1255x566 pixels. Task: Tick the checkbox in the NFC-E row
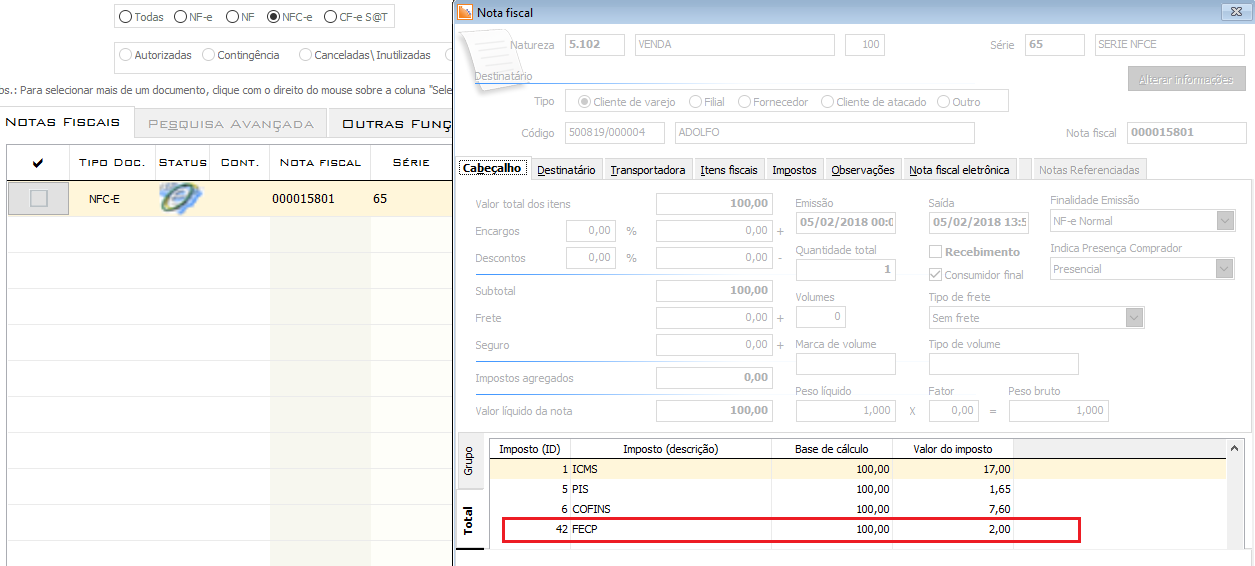[39, 198]
